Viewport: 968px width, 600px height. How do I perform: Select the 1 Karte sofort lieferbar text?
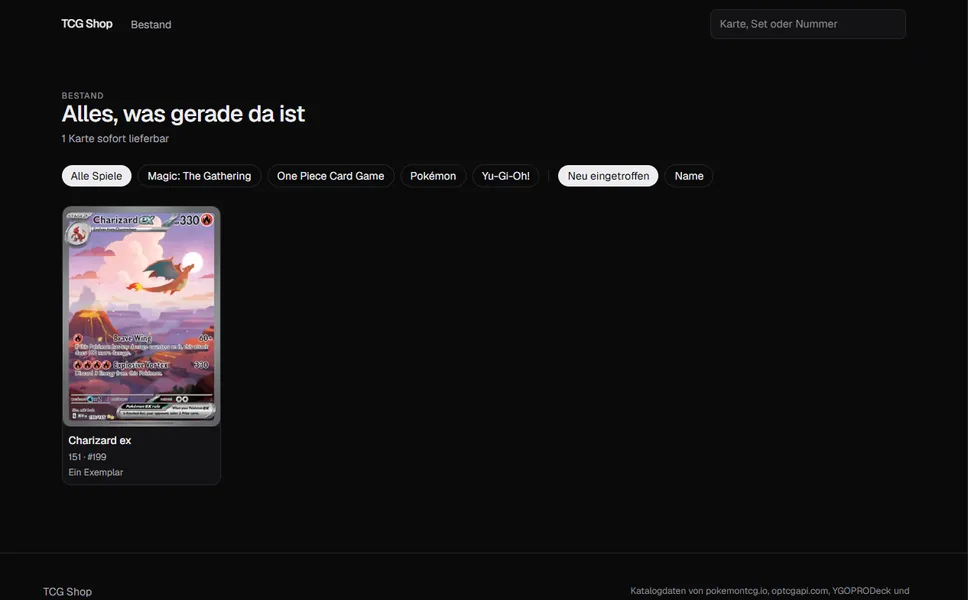tap(115, 138)
